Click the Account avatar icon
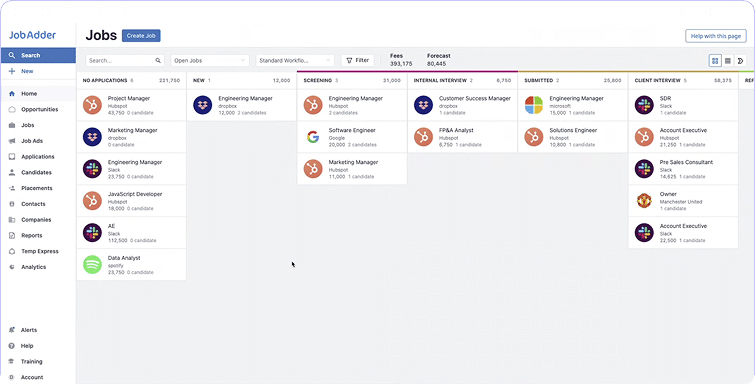Viewport: 755px width, 384px height. [x=12, y=377]
